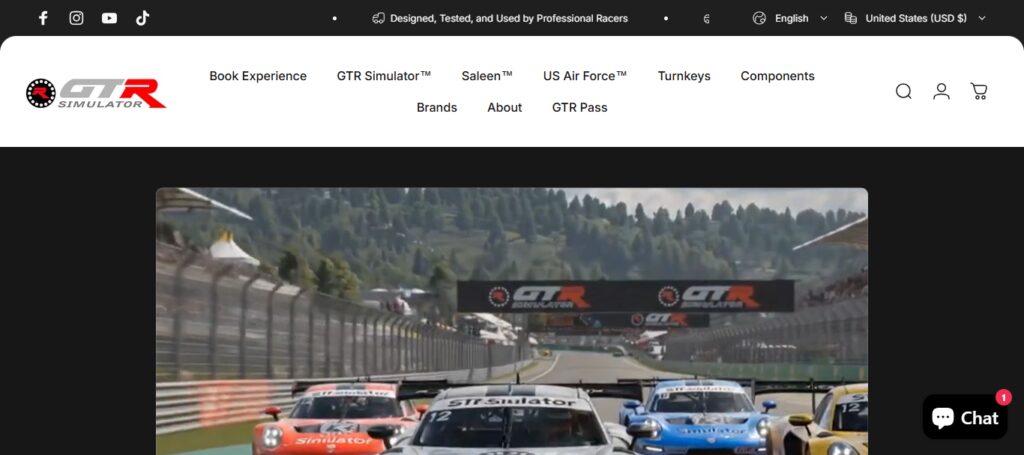Open the Instagram social link

(76, 18)
